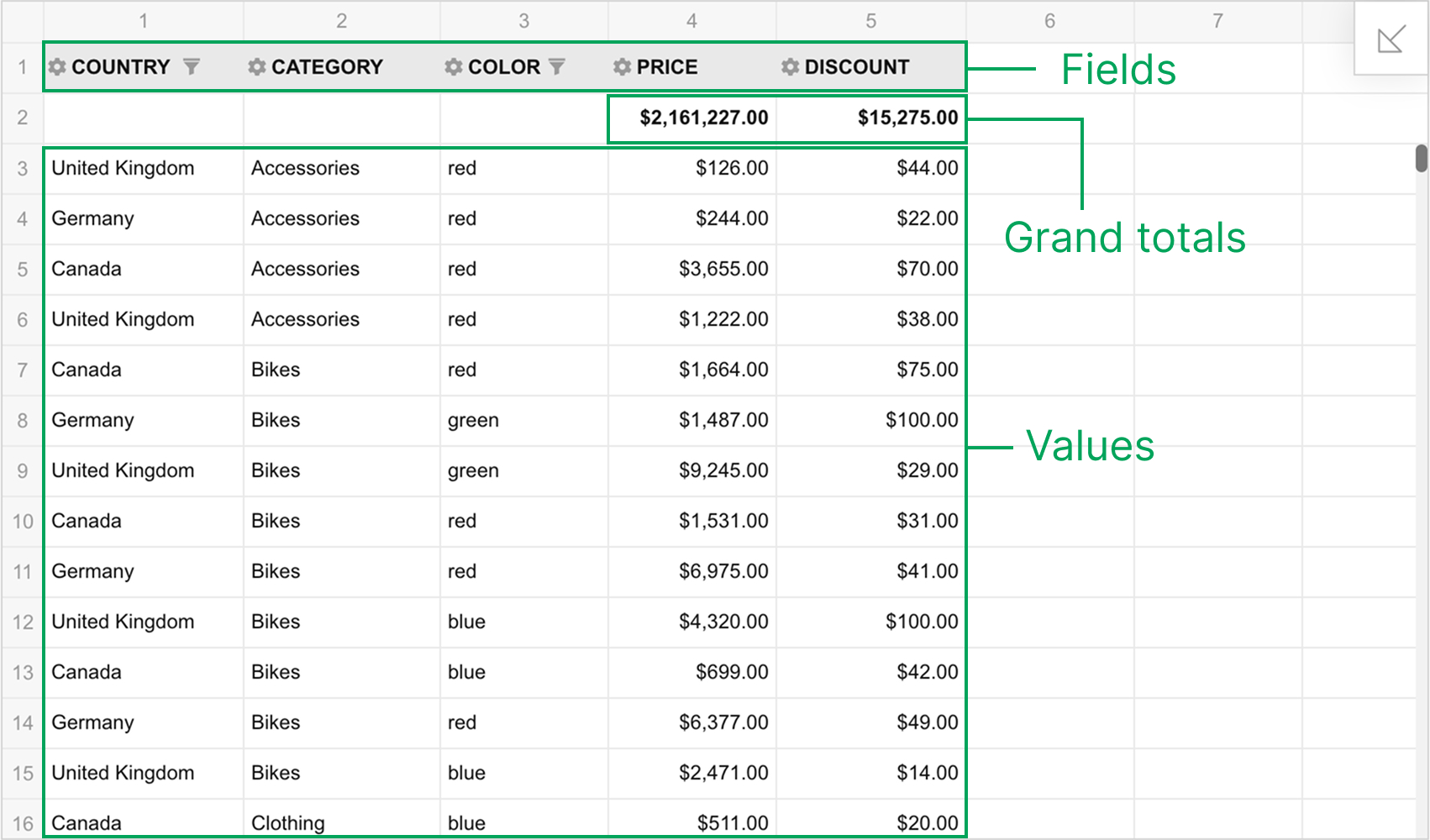Image resolution: width=1430 pixels, height=840 pixels.
Task: Open the COLOR field settings gear
Action: click(x=453, y=66)
